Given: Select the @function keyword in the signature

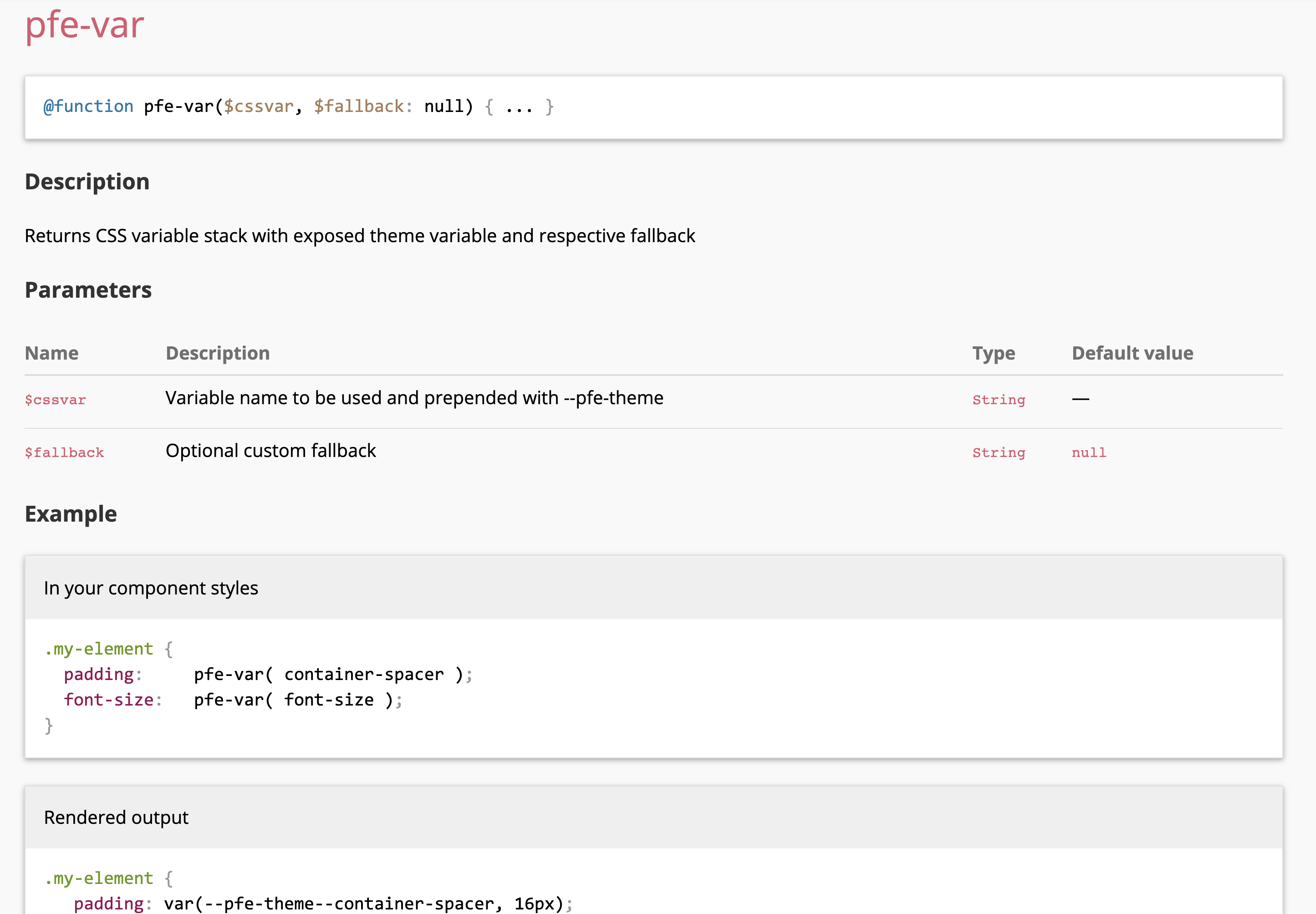Looking at the screenshot, I should [x=89, y=106].
